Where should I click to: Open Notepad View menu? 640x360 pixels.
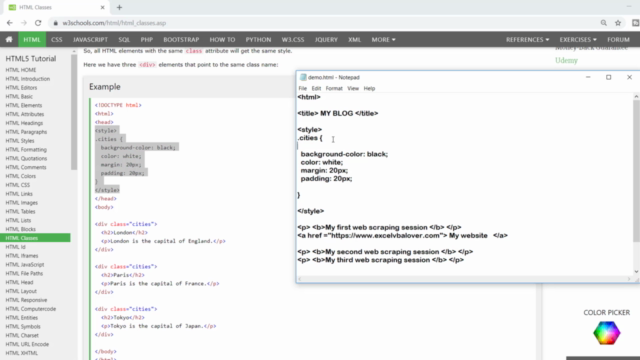[353, 88]
